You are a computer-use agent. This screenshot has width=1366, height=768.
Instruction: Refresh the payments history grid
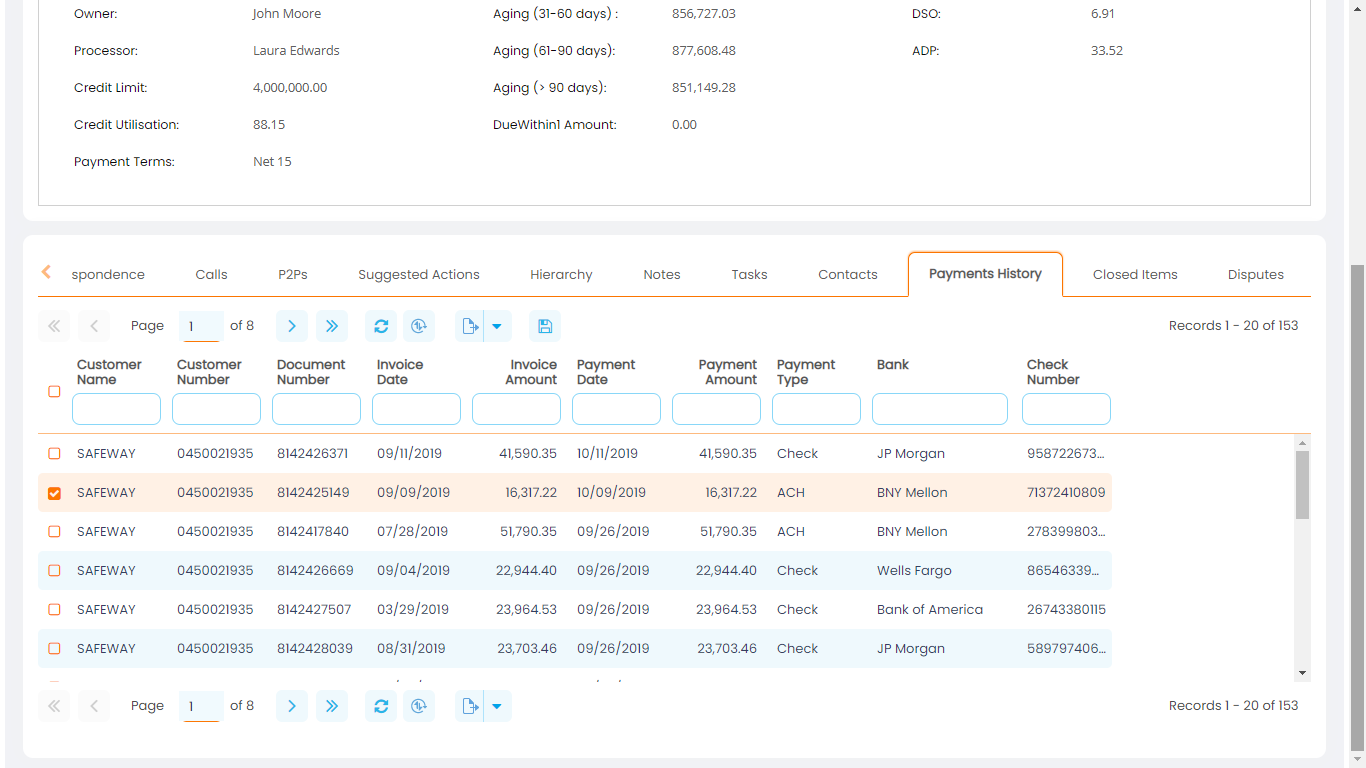click(x=381, y=325)
